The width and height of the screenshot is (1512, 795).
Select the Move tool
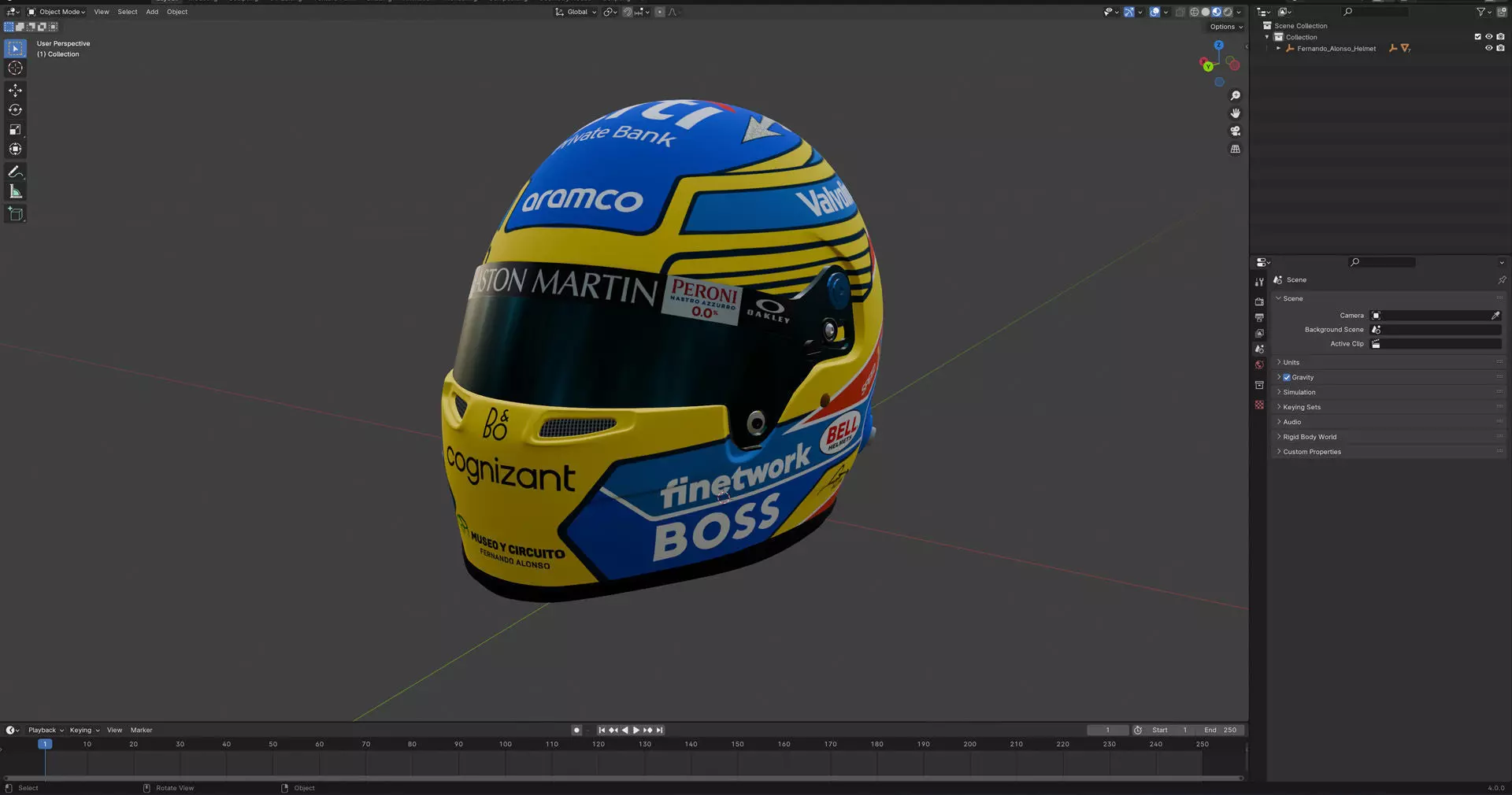tap(15, 91)
